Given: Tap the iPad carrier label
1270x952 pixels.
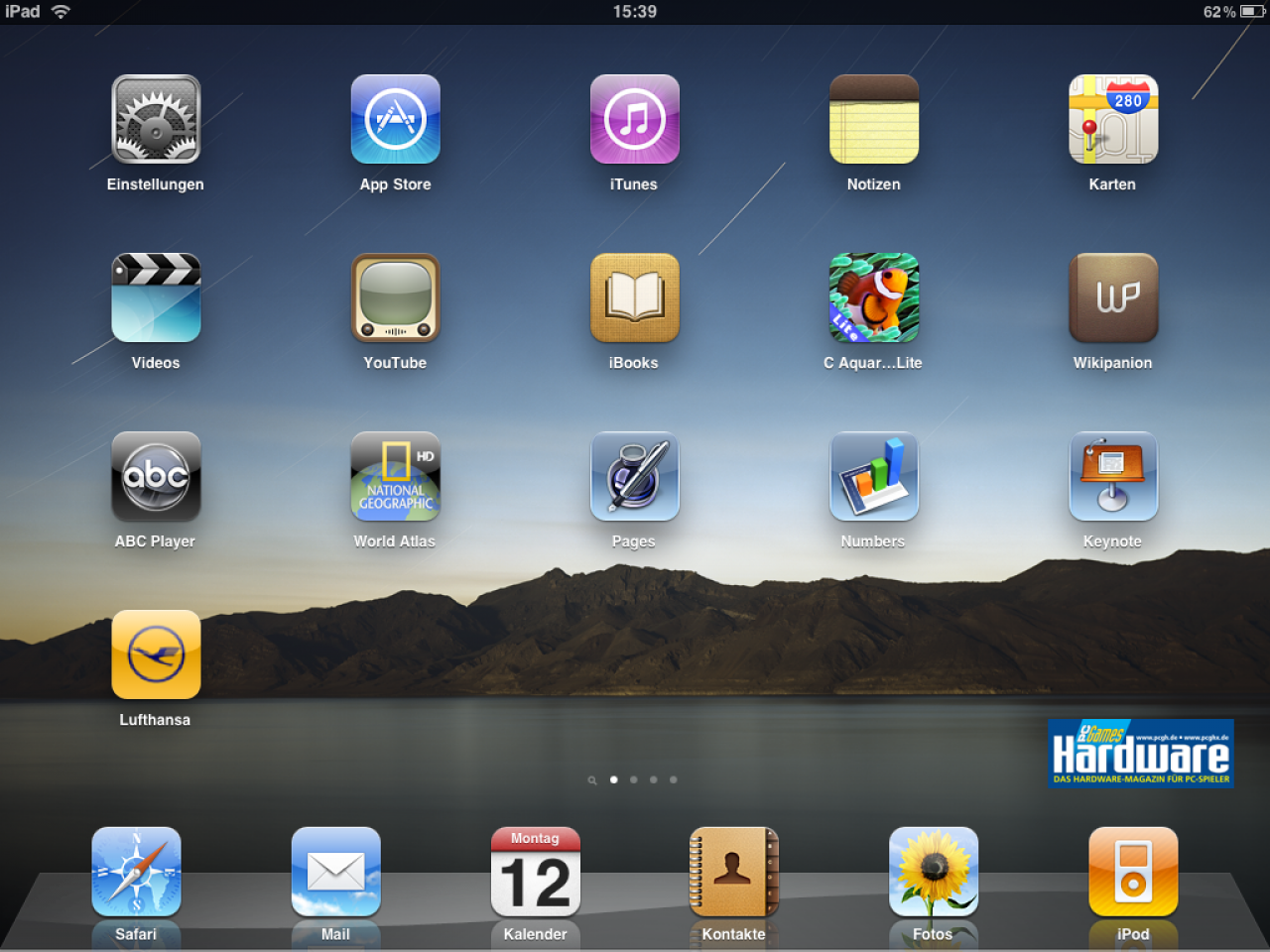Looking at the screenshot, I should pyautogui.click(x=23, y=12).
